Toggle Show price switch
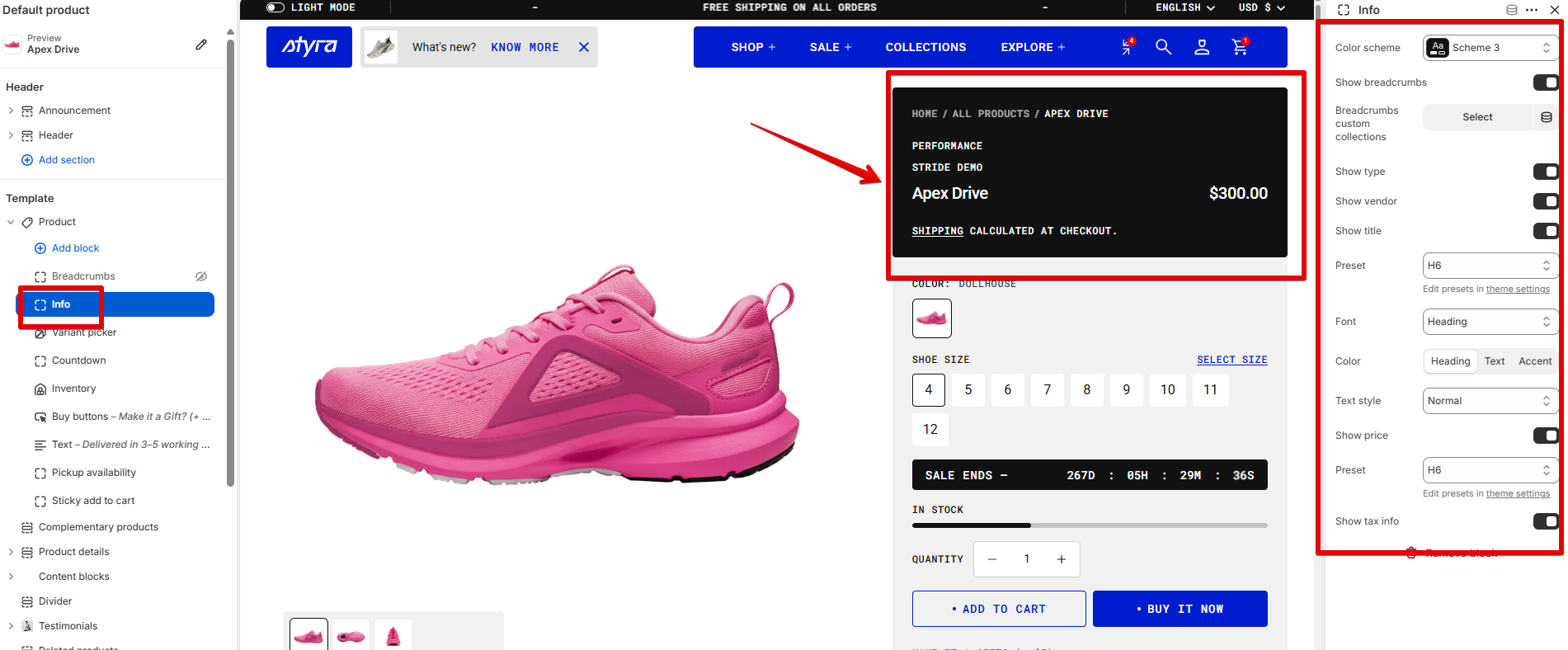 pyautogui.click(x=1546, y=436)
